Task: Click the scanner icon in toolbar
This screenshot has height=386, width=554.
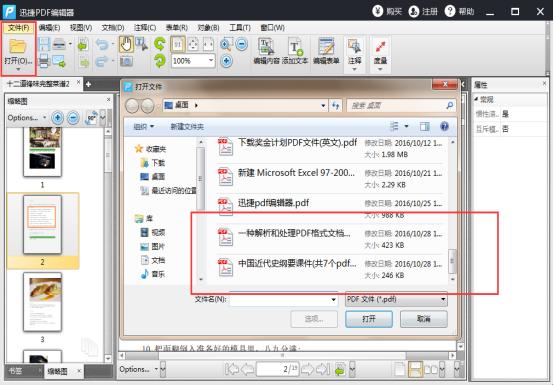Action: coord(59,44)
